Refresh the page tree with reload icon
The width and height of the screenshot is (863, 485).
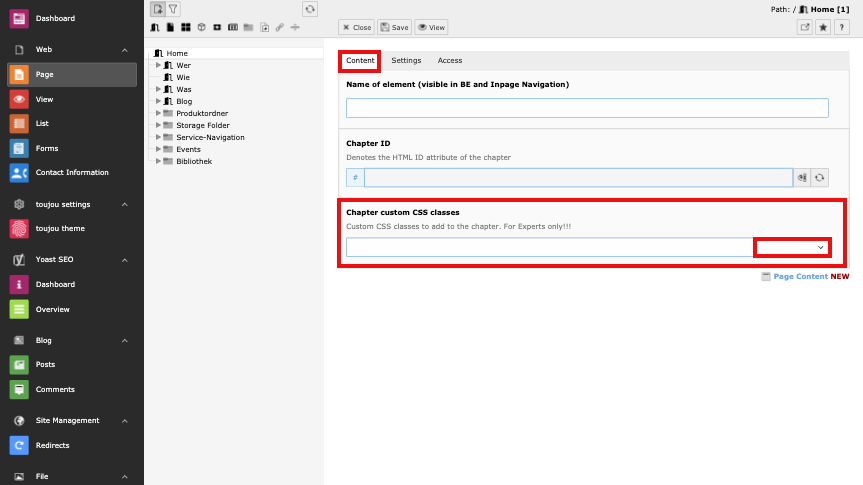310,8
